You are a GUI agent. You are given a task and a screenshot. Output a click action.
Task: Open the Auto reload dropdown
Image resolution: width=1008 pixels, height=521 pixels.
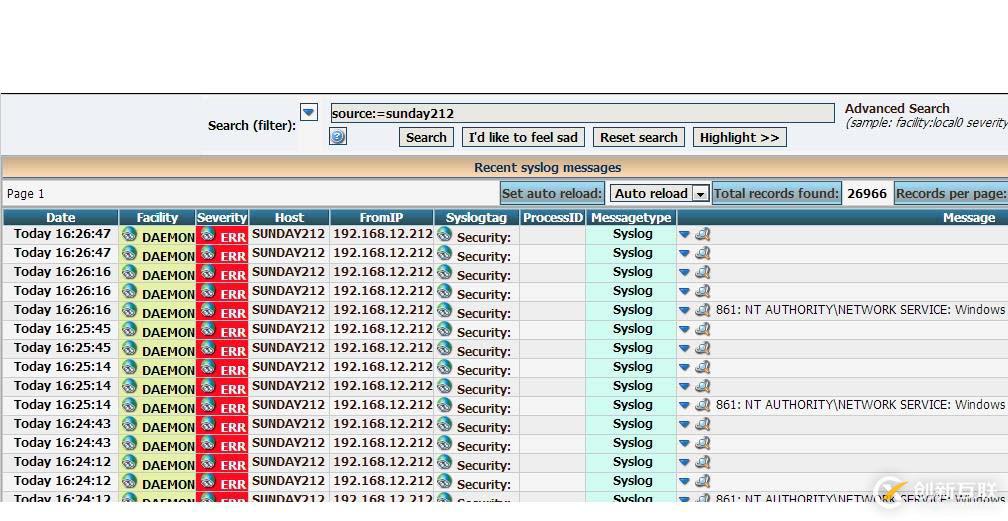pyautogui.click(x=659, y=193)
